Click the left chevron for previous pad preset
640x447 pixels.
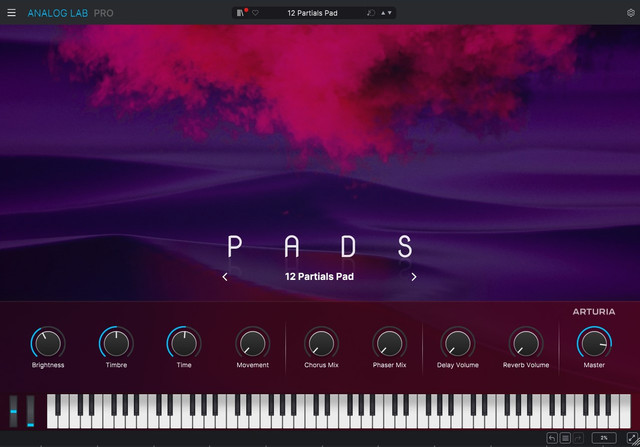tap(225, 277)
